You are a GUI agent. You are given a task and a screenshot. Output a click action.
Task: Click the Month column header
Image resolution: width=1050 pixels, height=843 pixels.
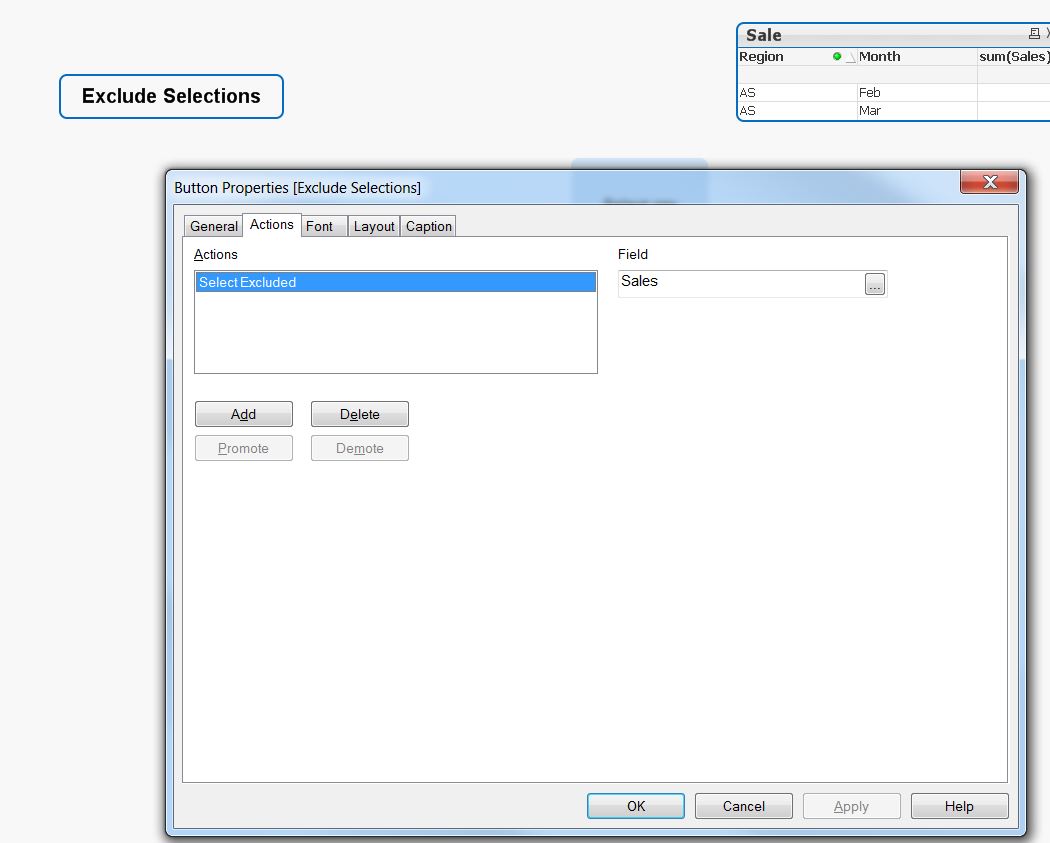[917, 57]
